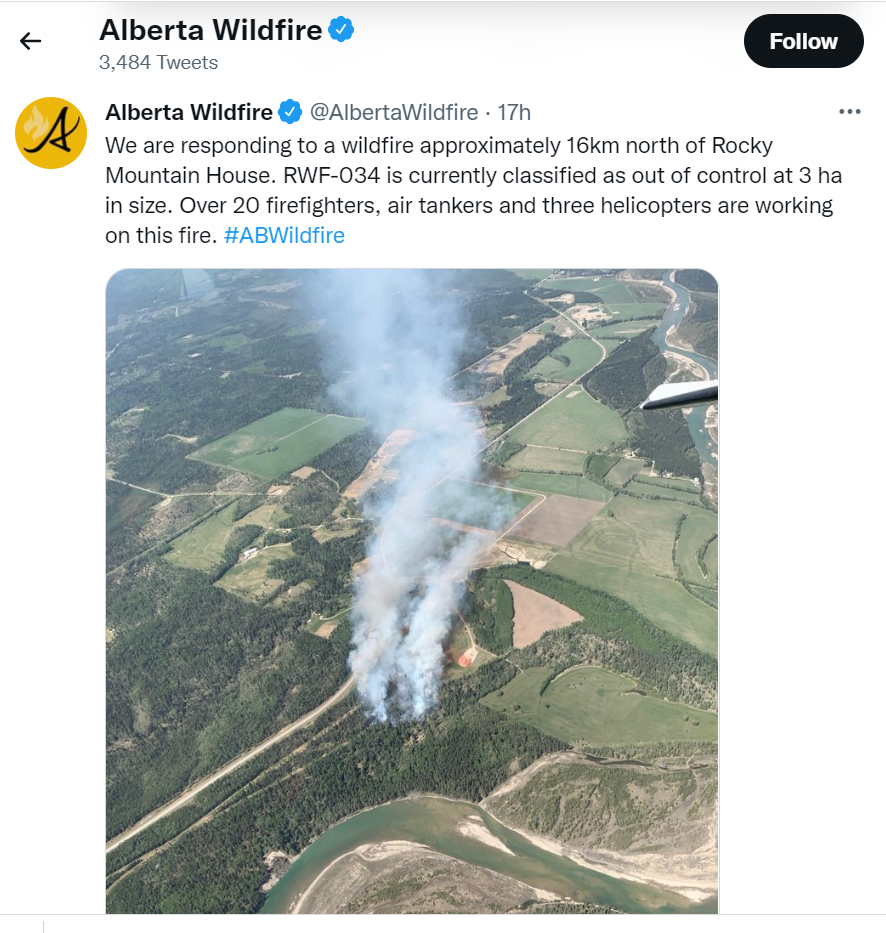Open the tweet's three-dot More menu
Viewport: 886px width, 933px height.
(x=849, y=111)
